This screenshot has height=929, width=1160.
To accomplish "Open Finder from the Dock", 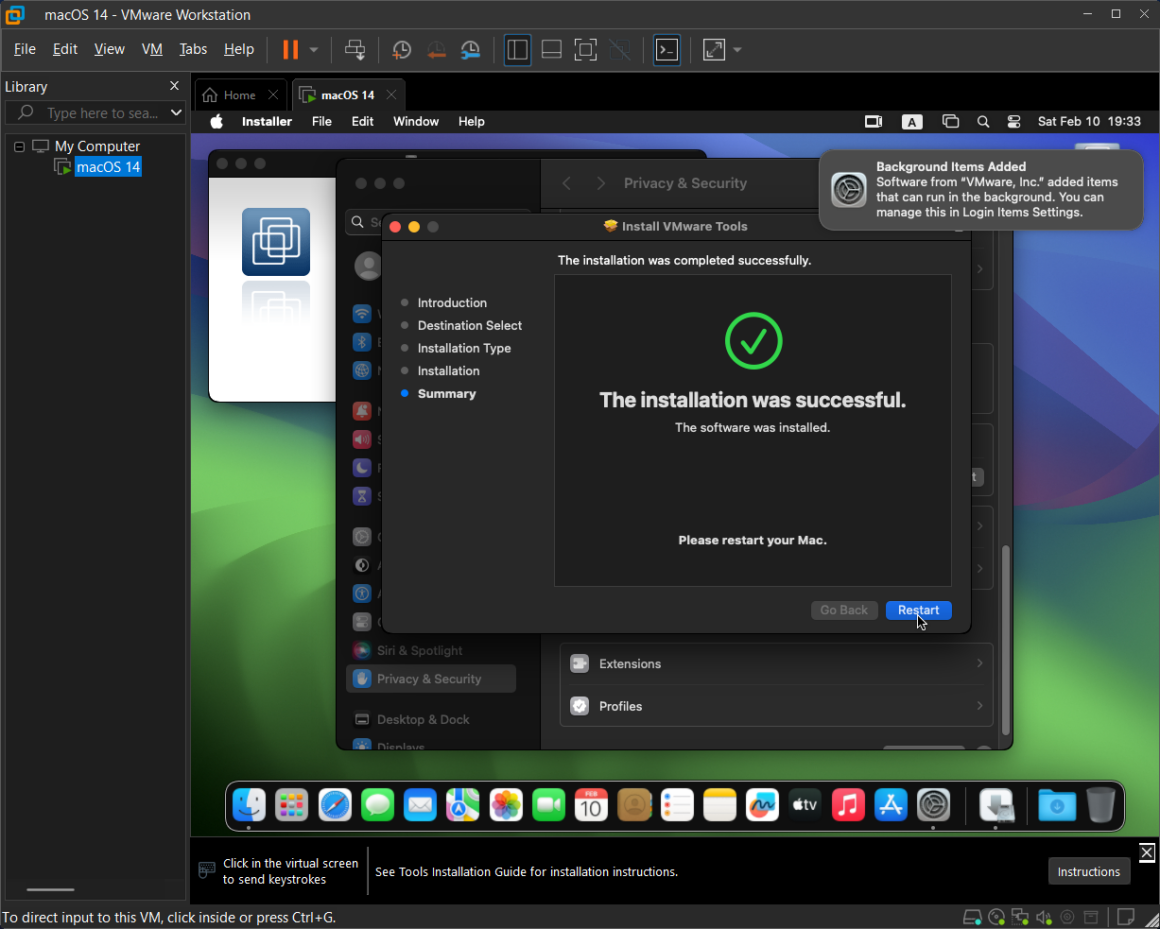I will [x=249, y=805].
